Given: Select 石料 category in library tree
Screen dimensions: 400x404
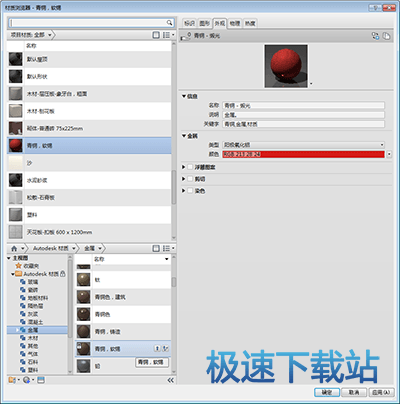Looking at the screenshot, I should pos(33,362).
